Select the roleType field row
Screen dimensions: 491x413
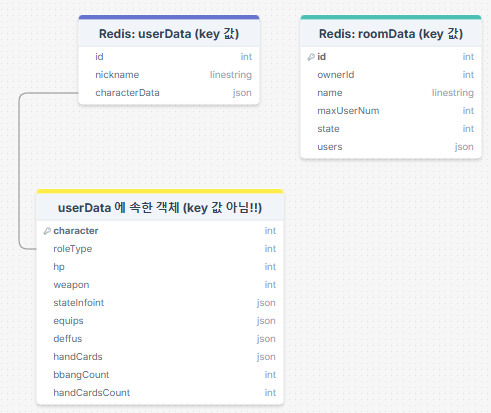tap(160, 249)
